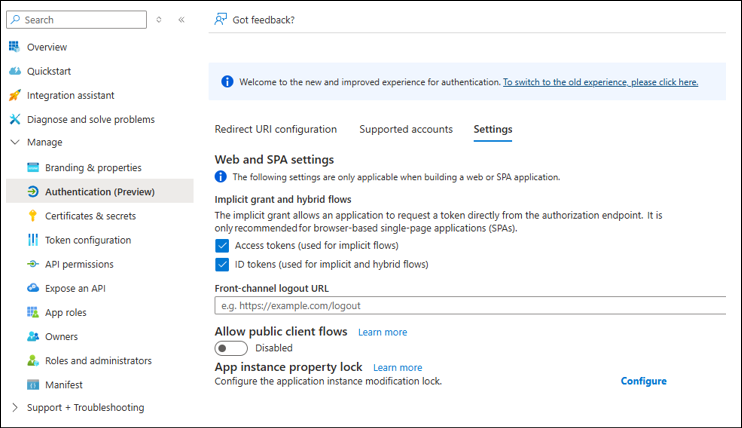Switch to Redirect URI configuration tab
This screenshot has width=742, height=428.
point(276,129)
